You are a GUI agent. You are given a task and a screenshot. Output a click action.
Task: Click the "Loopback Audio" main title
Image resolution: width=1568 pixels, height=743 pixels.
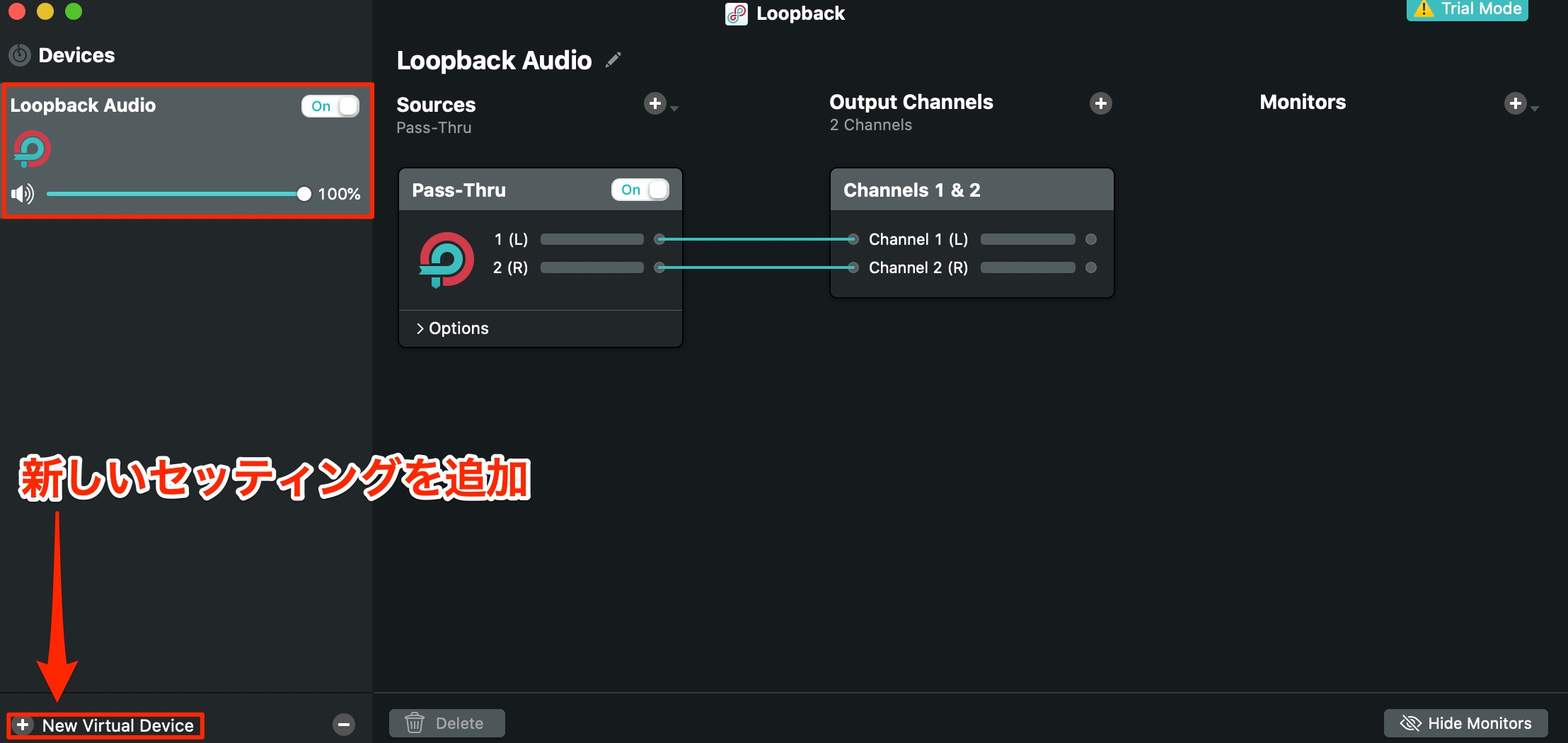click(494, 60)
